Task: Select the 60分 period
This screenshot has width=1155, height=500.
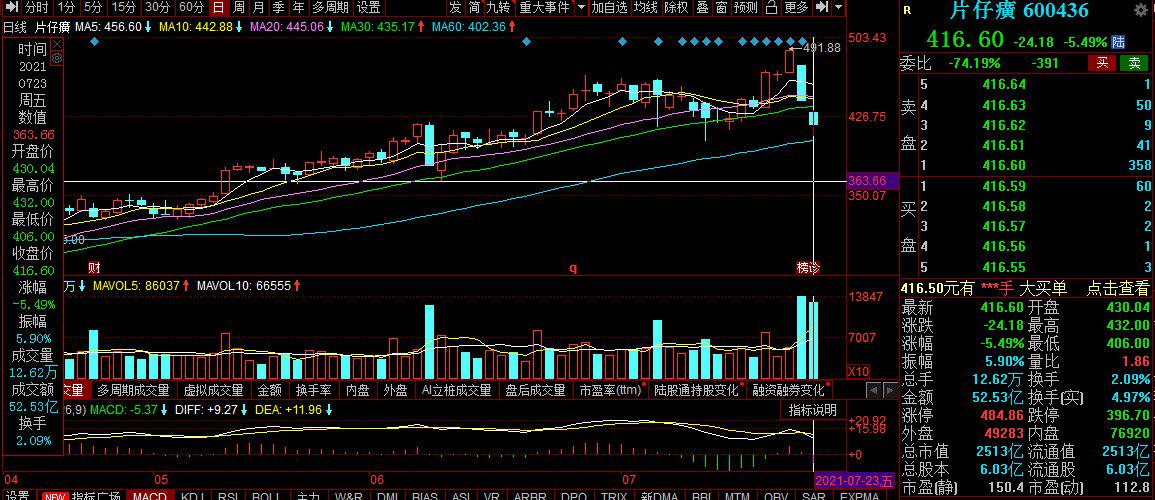Action: tap(192, 8)
